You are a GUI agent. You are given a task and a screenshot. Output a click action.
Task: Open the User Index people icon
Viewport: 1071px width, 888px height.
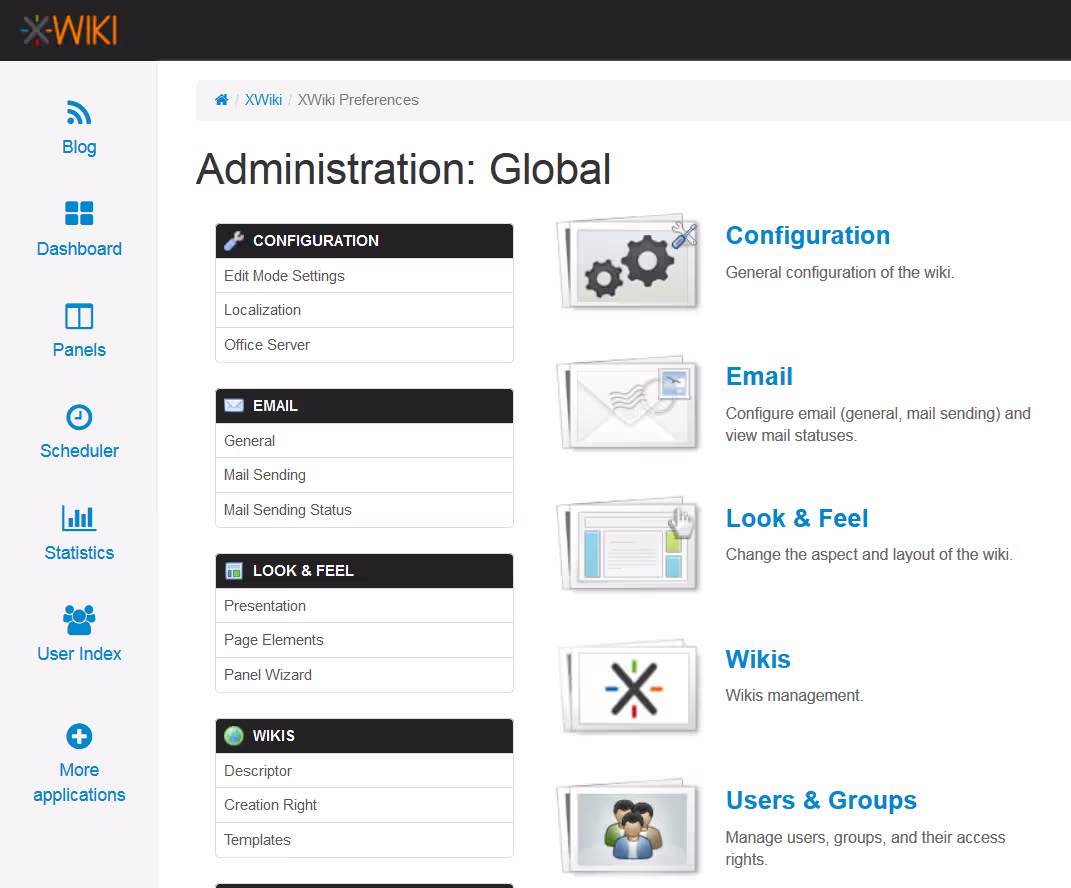[x=79, y=620]
